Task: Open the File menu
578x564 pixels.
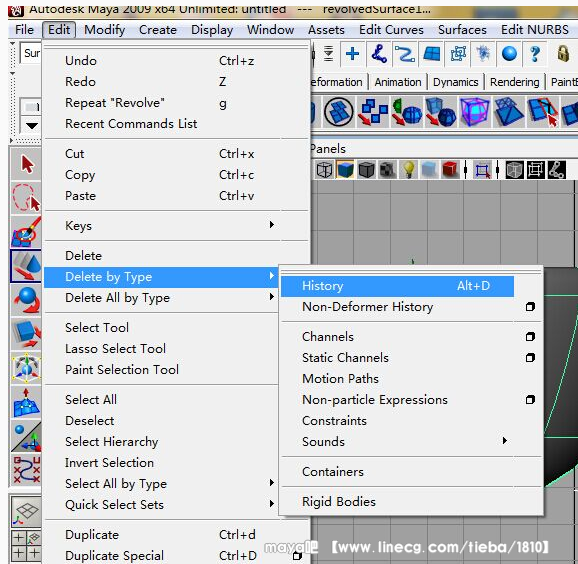Action: pos(24,29)
